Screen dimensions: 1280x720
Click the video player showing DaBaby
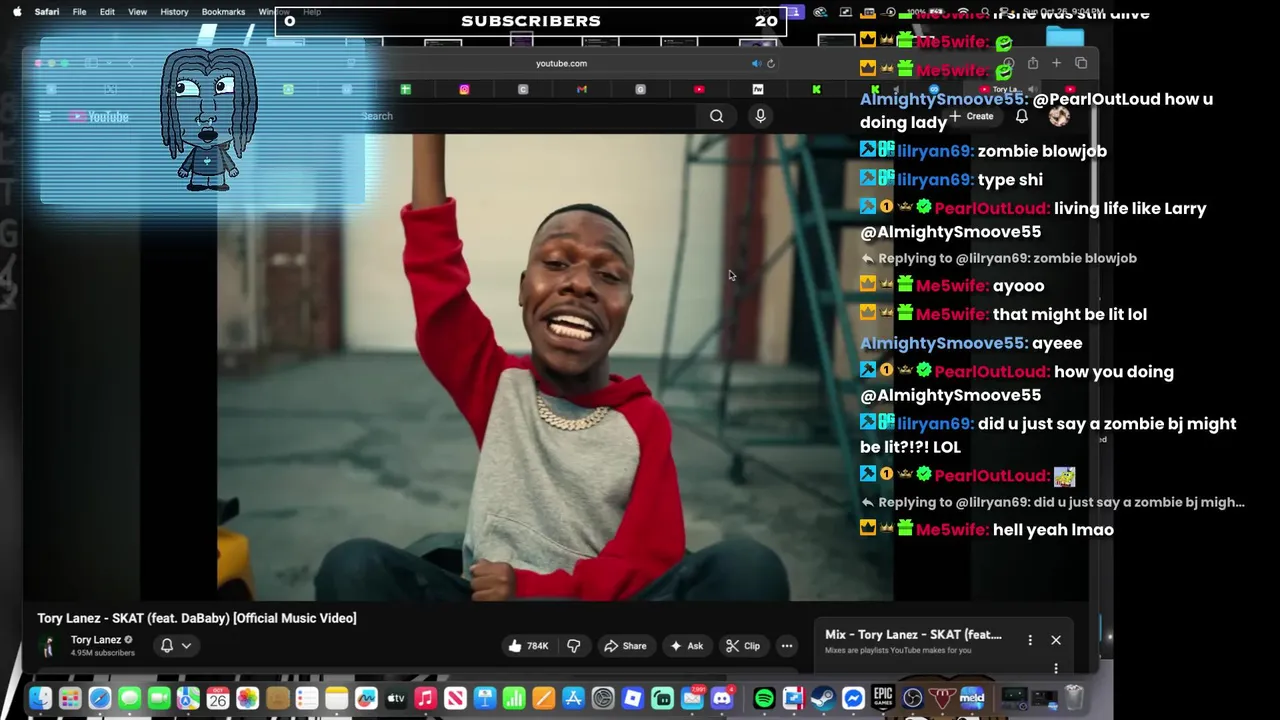pyautogui.click(x=555, y=367)
